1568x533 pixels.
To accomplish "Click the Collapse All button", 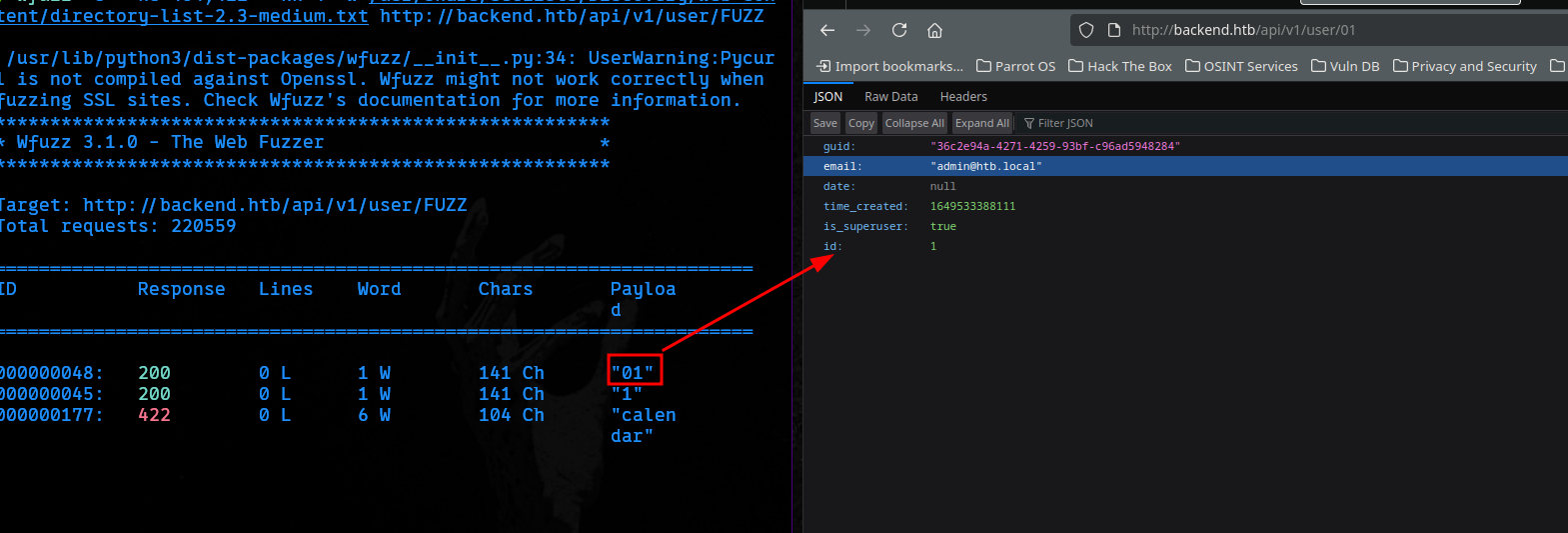I will (x=914, y=123).
